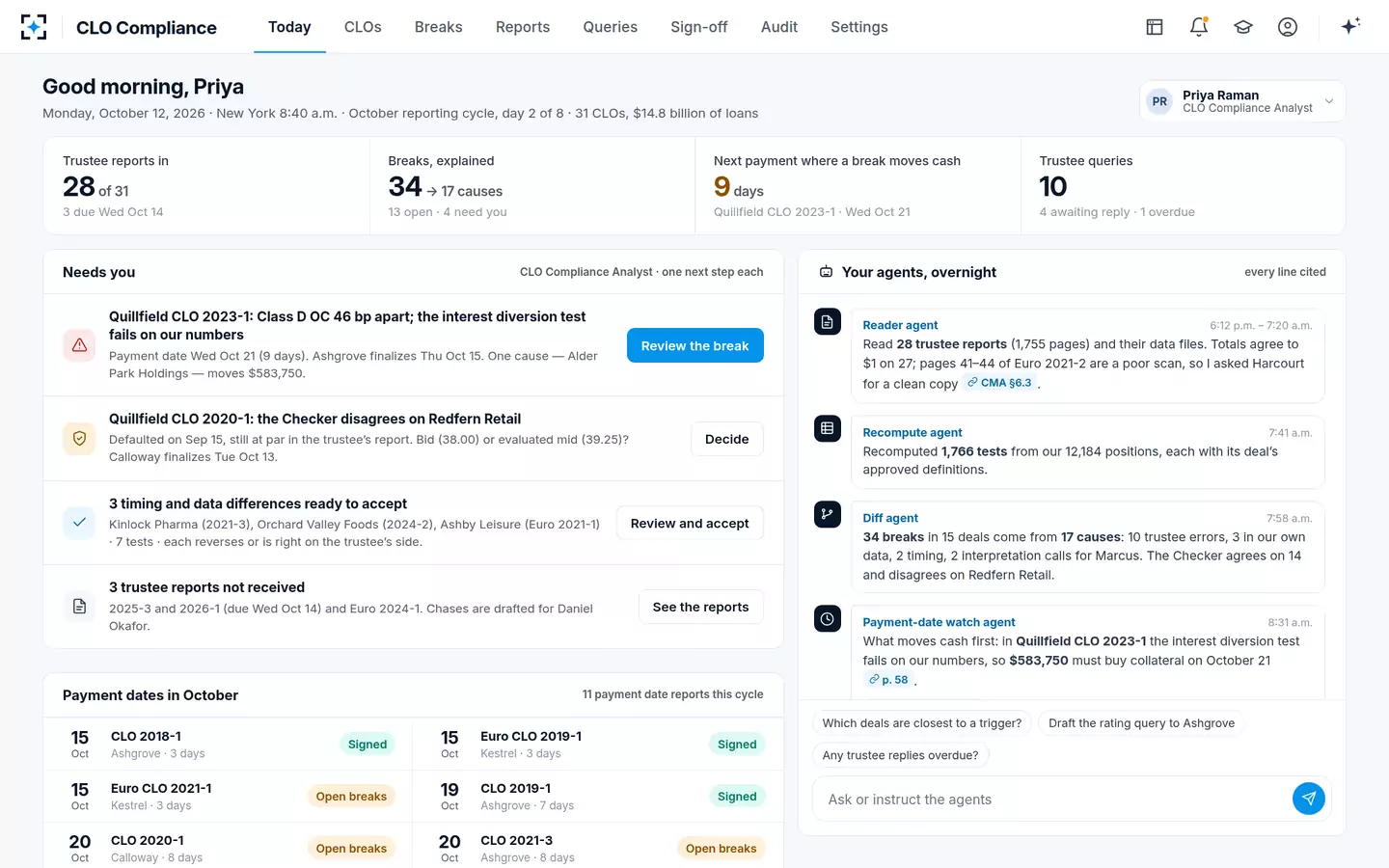Image resolution: width=1389 pixels, height=868 pixels.
Task: Select 'Which deals are closest to a trigger?' suggestion
Action: coord(922,723)
